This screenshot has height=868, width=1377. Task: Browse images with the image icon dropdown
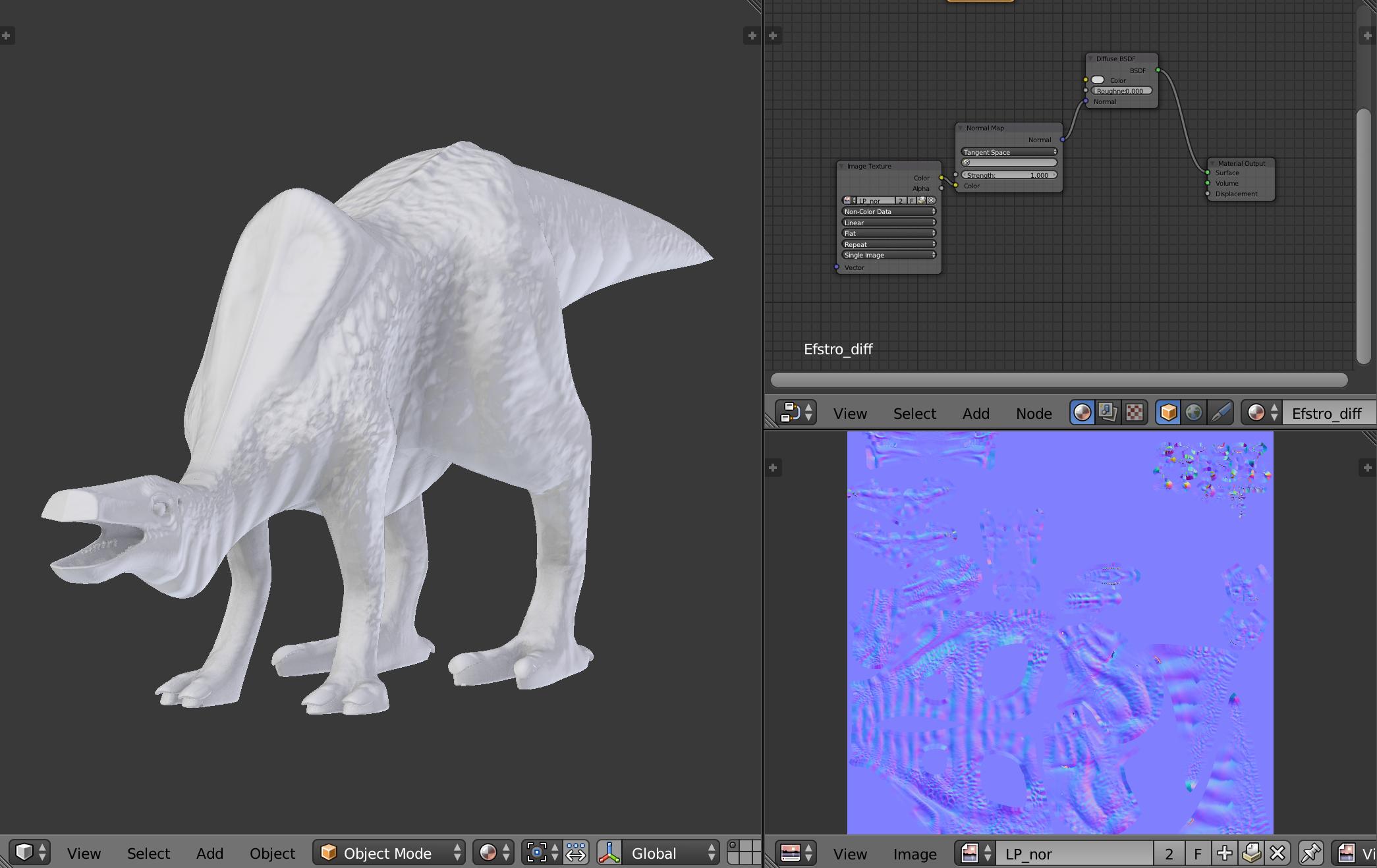975,853
